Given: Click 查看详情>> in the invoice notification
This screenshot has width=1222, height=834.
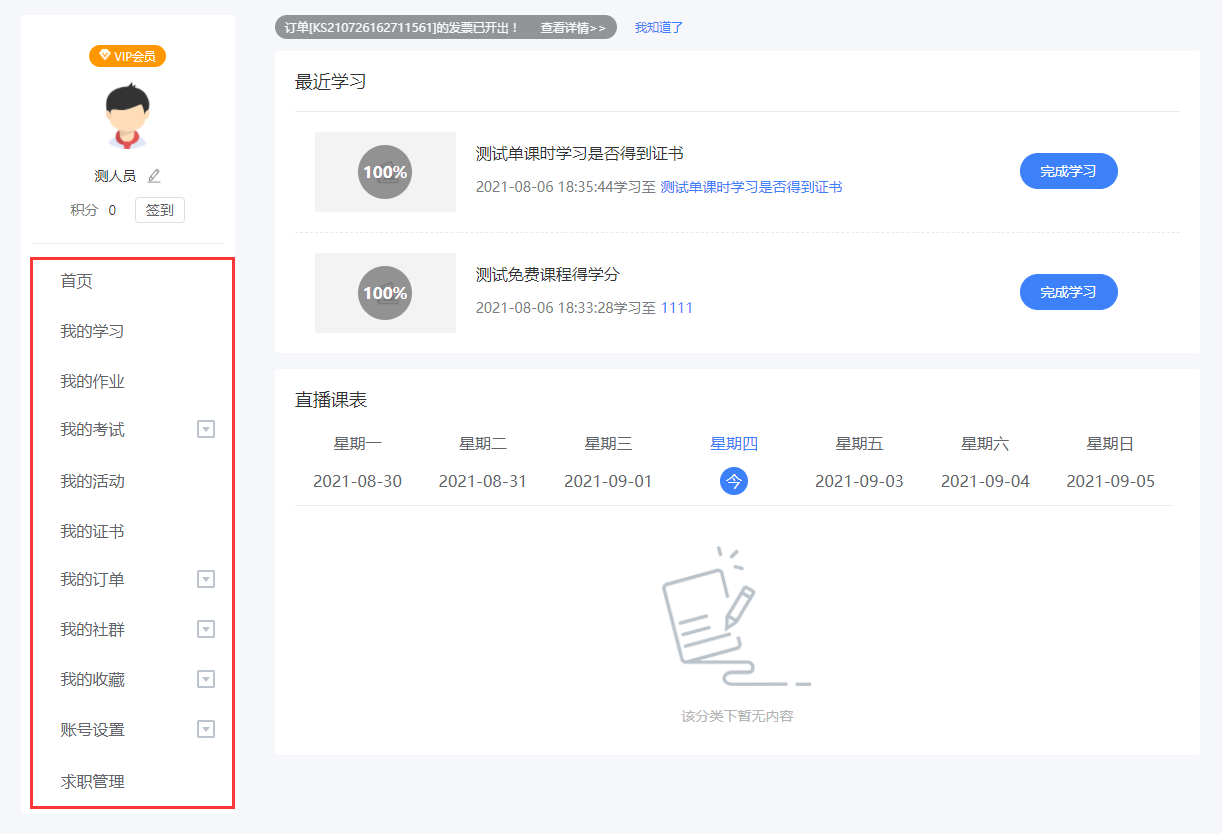Looking at the screenshot, I should (x=573, y=28).
